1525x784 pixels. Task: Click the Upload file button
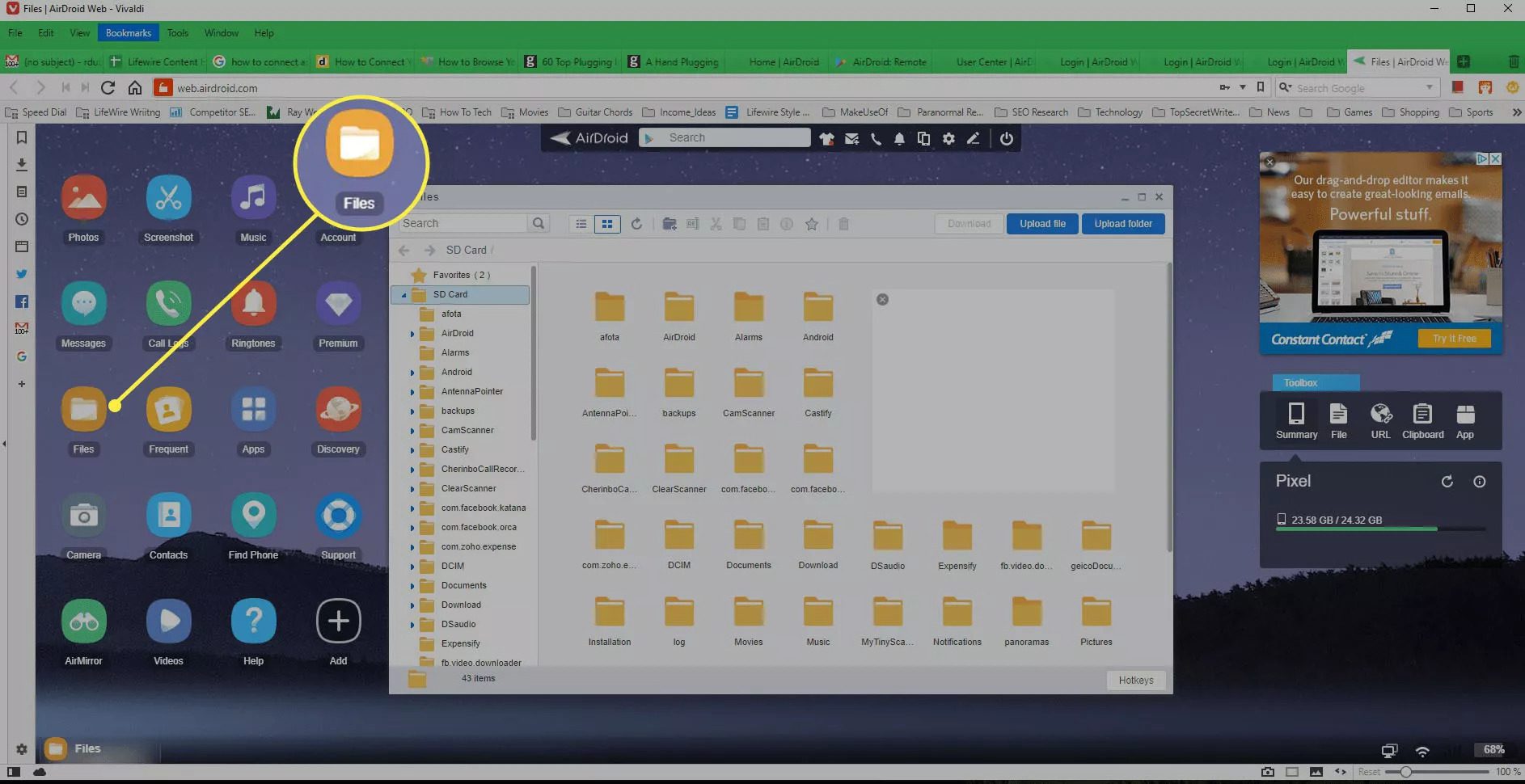click(x=1042, y=224)
